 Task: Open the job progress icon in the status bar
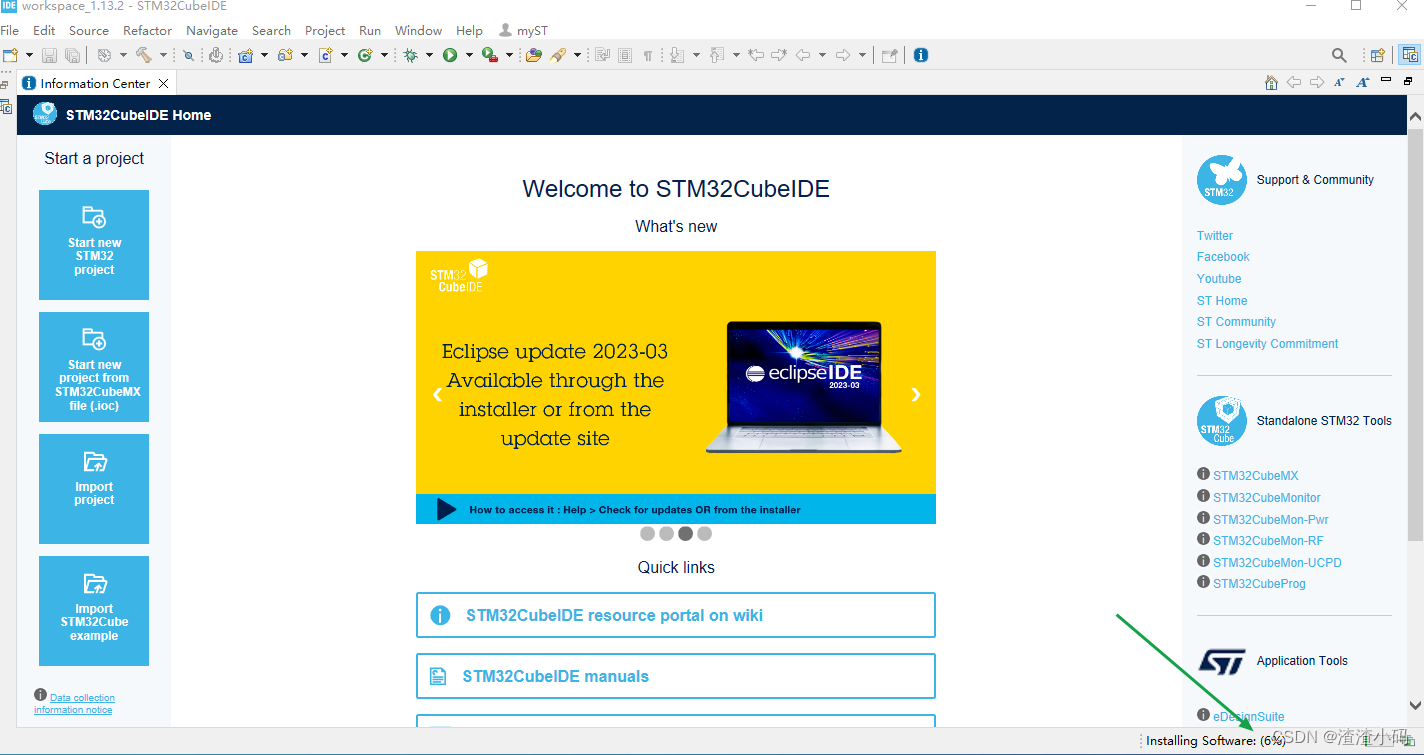[1409, 741]
